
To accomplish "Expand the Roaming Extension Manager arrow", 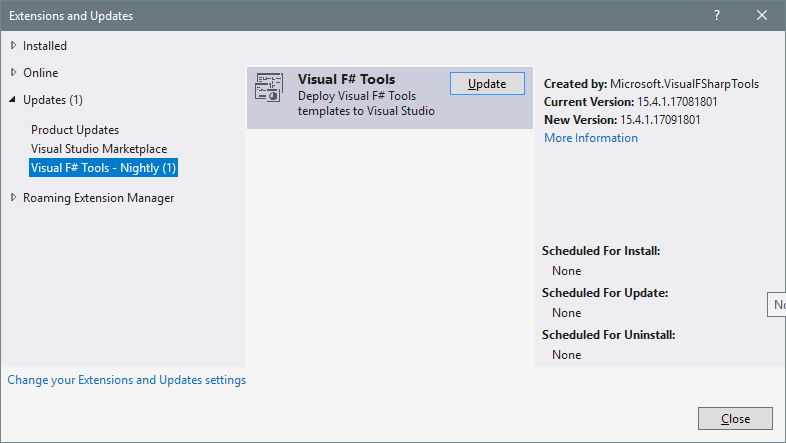I will click(14, 198).
